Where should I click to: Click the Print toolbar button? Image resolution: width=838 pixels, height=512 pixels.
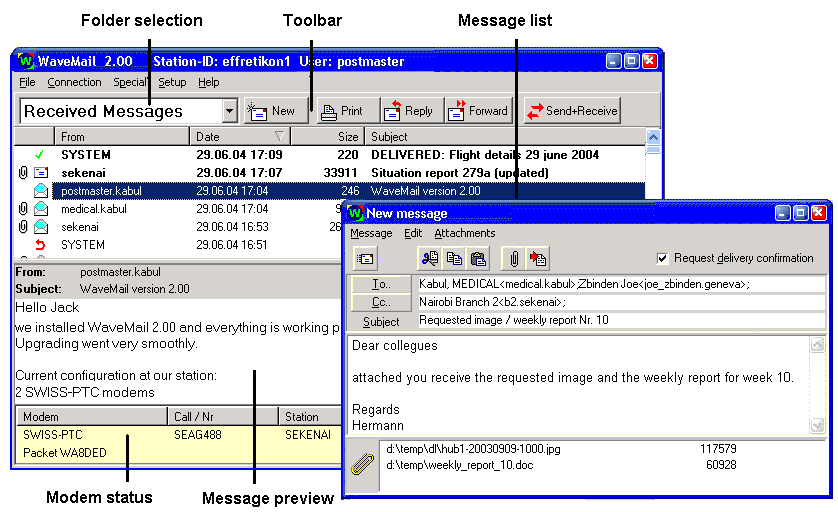pyautogui.click(x=348, y=111)
